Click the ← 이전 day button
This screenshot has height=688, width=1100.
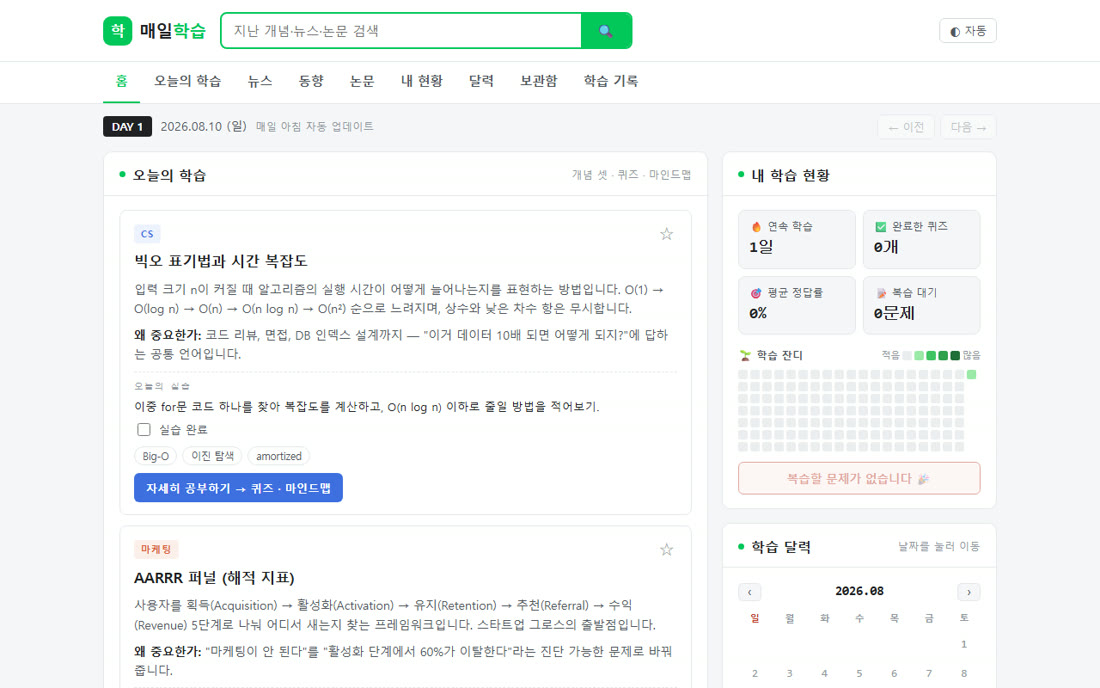tap(906, 127)
